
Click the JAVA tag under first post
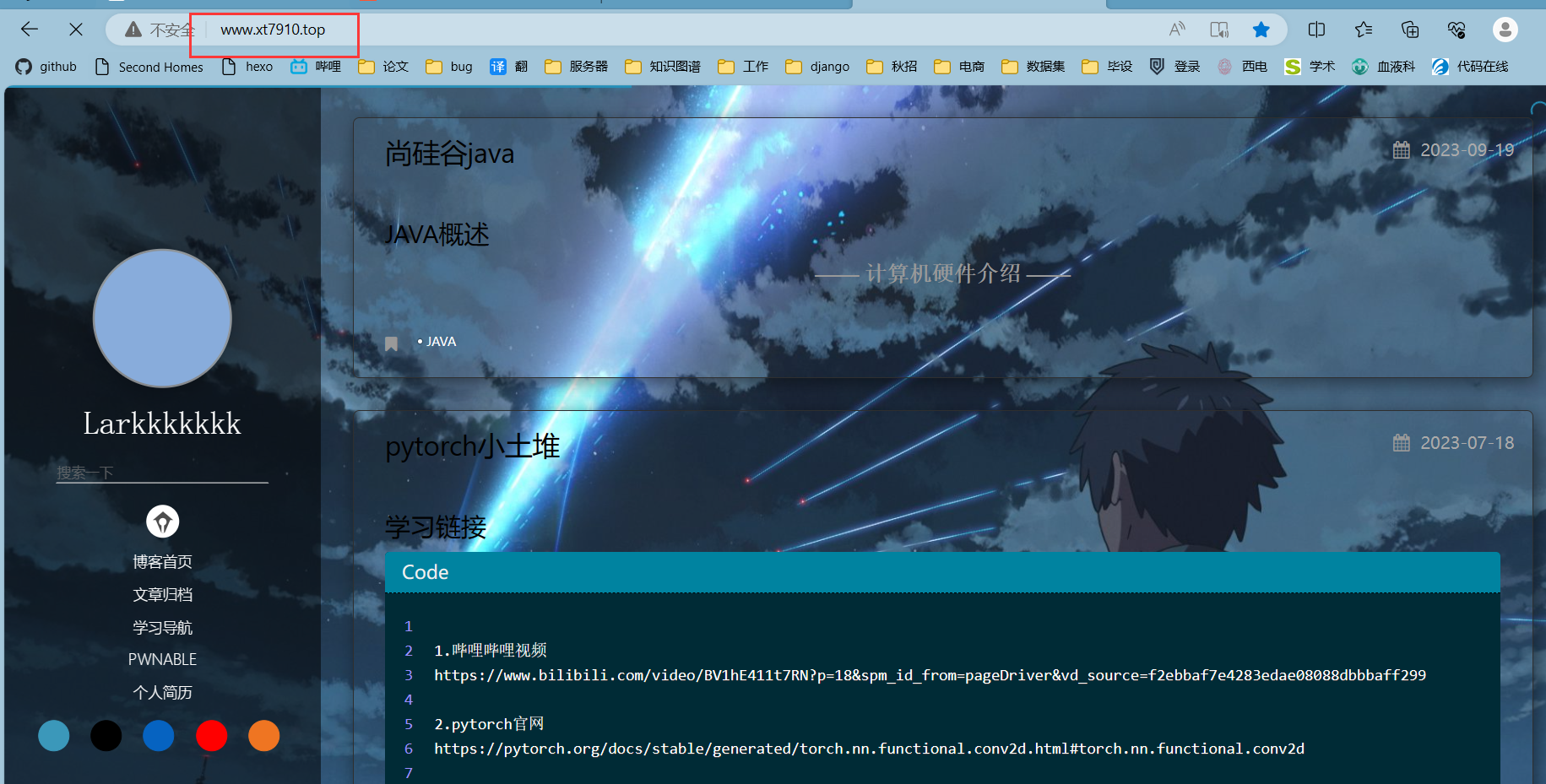pos(441,342)
